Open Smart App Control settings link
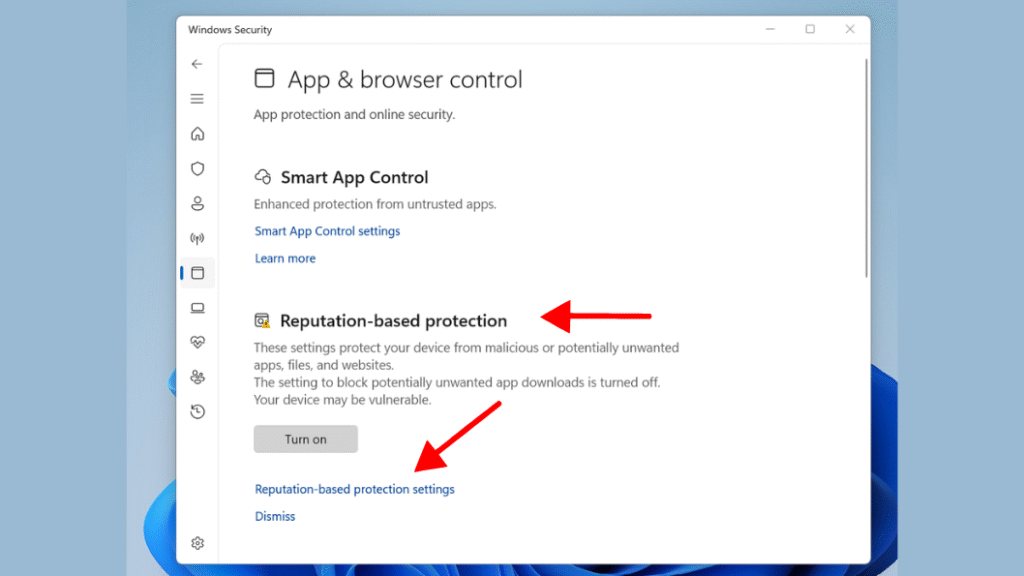 [327, 231]
